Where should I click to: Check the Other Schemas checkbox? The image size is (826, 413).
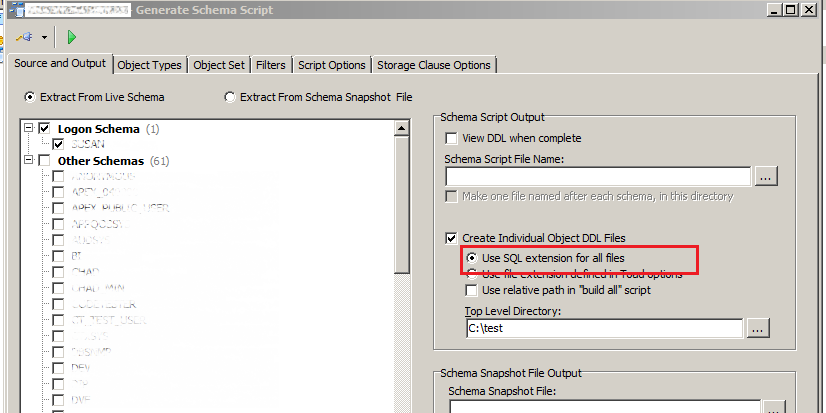[43, 161]
